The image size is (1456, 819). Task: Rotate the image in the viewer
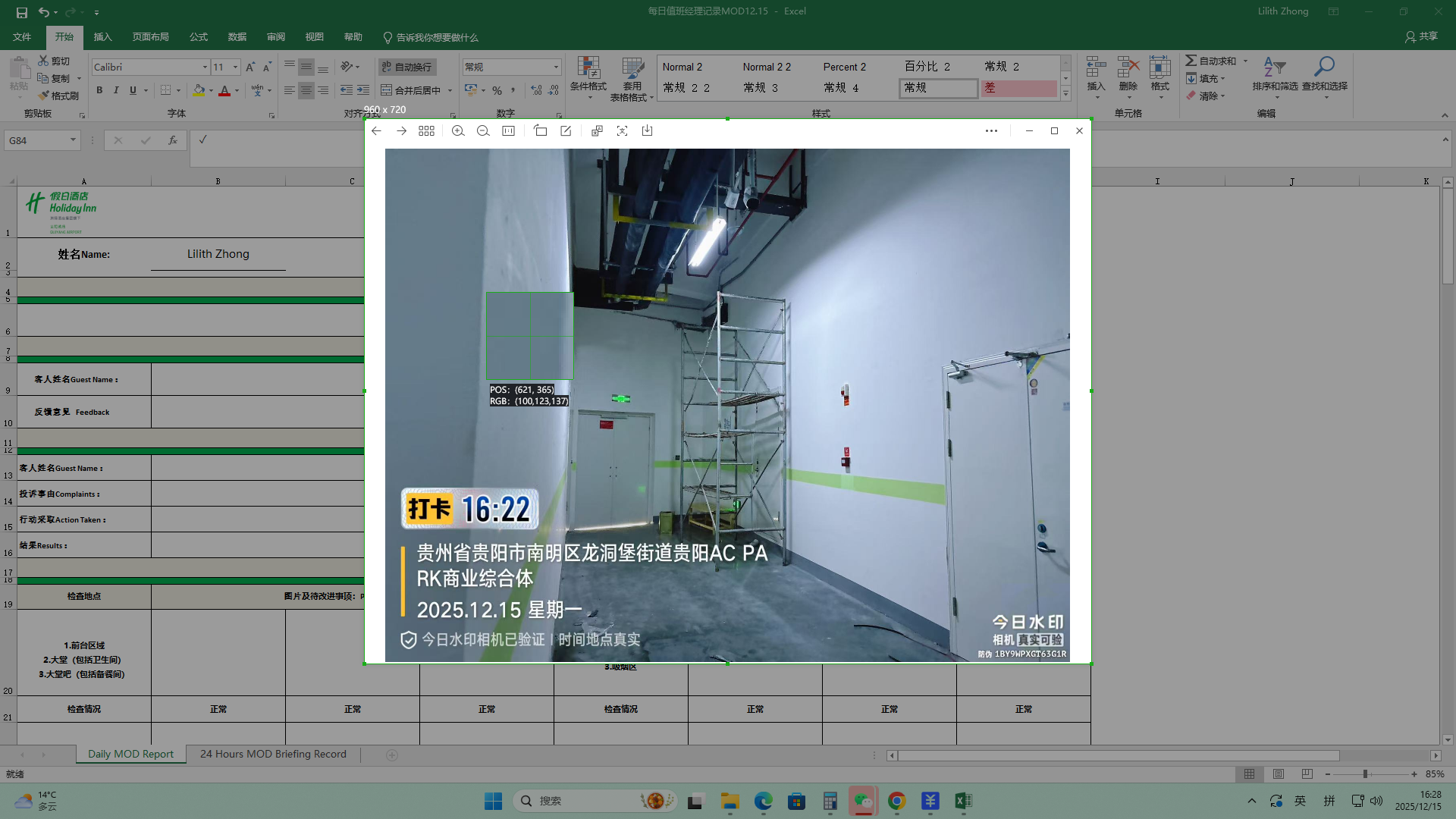point(540,131)
